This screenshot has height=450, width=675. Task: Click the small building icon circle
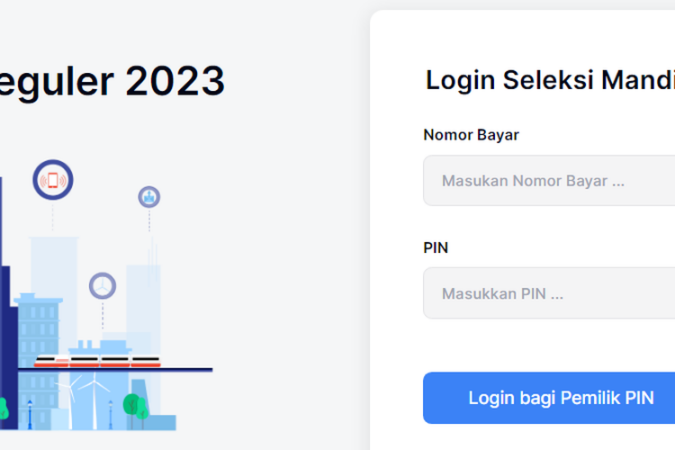[149, 197]
